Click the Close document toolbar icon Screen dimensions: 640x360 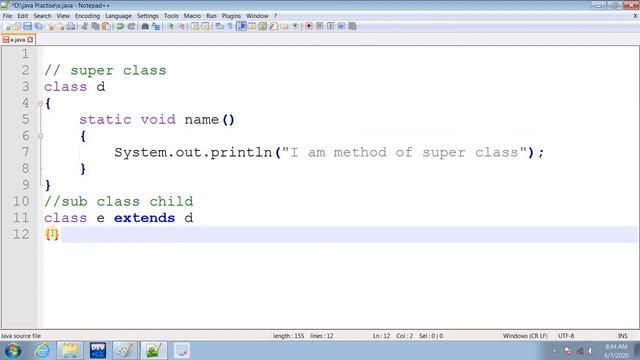click(x=50, y=27)
